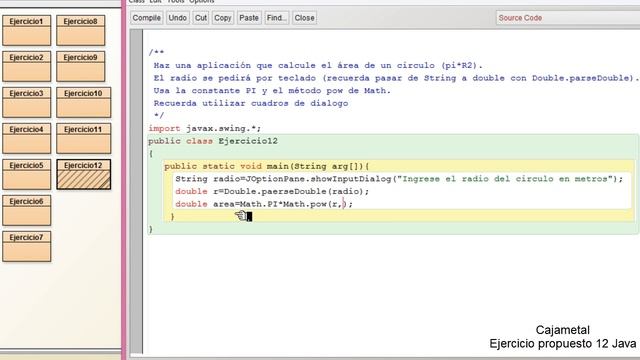
Task: Select the hatched Ejercicio12 class box
Action: click(84, 174)
